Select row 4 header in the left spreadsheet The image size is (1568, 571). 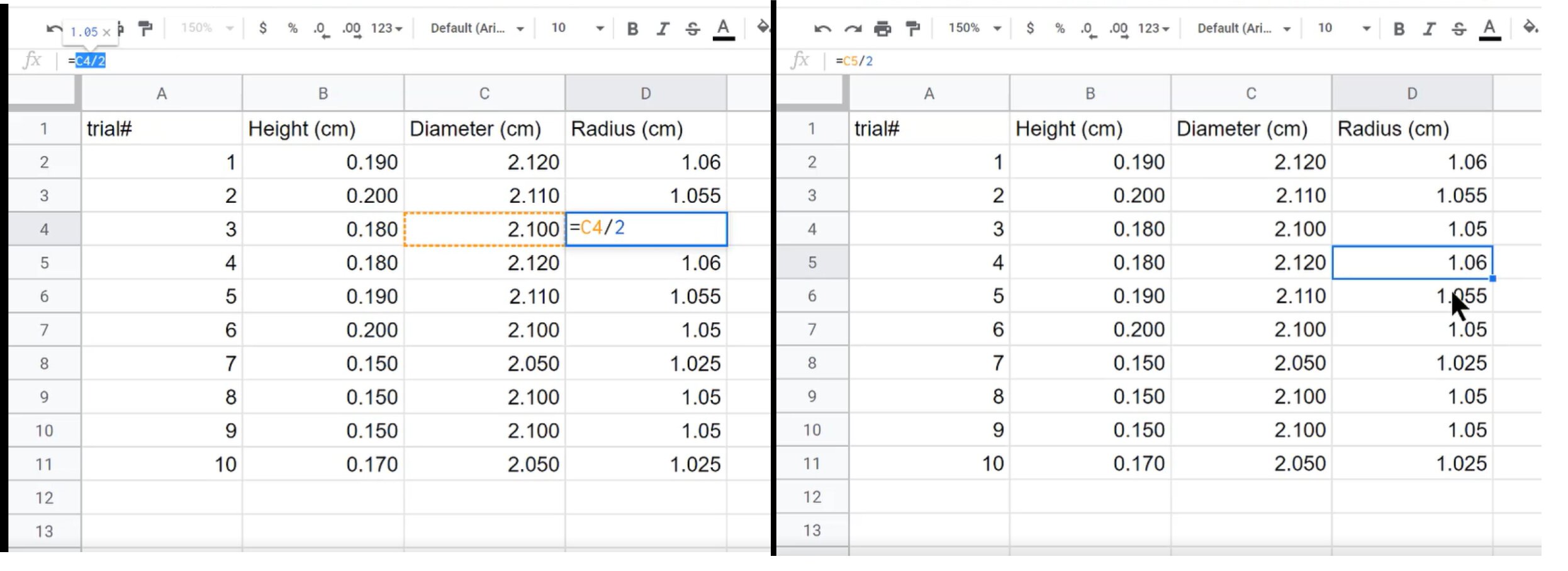44,229
